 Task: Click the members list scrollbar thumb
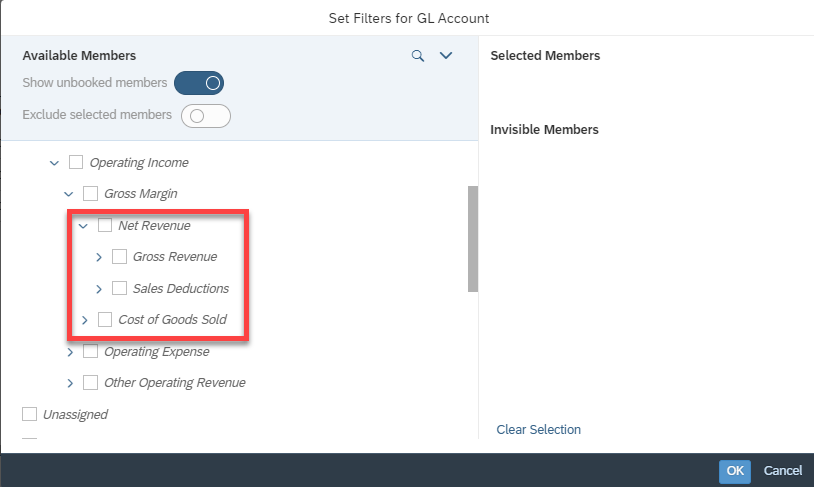point(473,239)
